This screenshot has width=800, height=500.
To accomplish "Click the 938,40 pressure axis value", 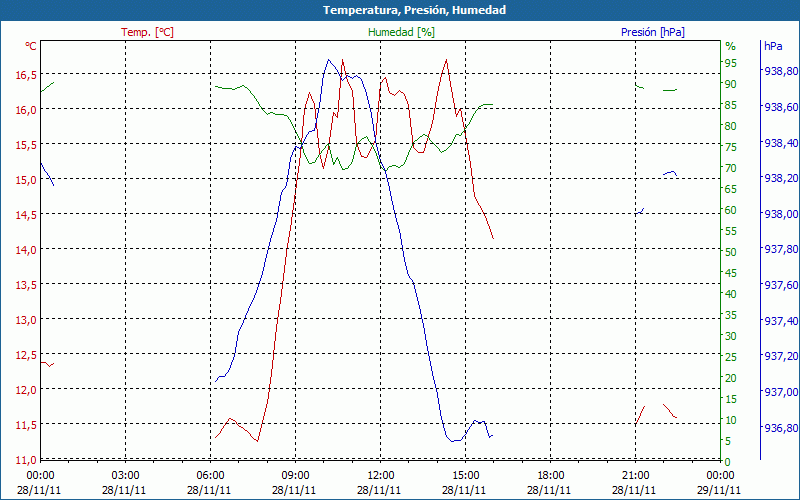I will click(781, 143).
